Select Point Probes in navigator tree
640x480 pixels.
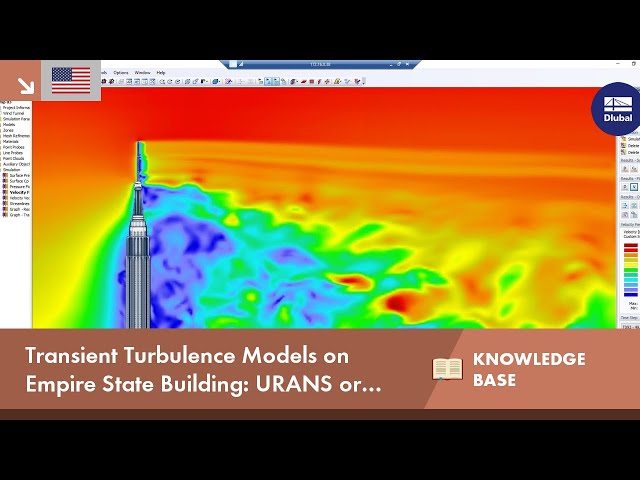tap(13, 147)
